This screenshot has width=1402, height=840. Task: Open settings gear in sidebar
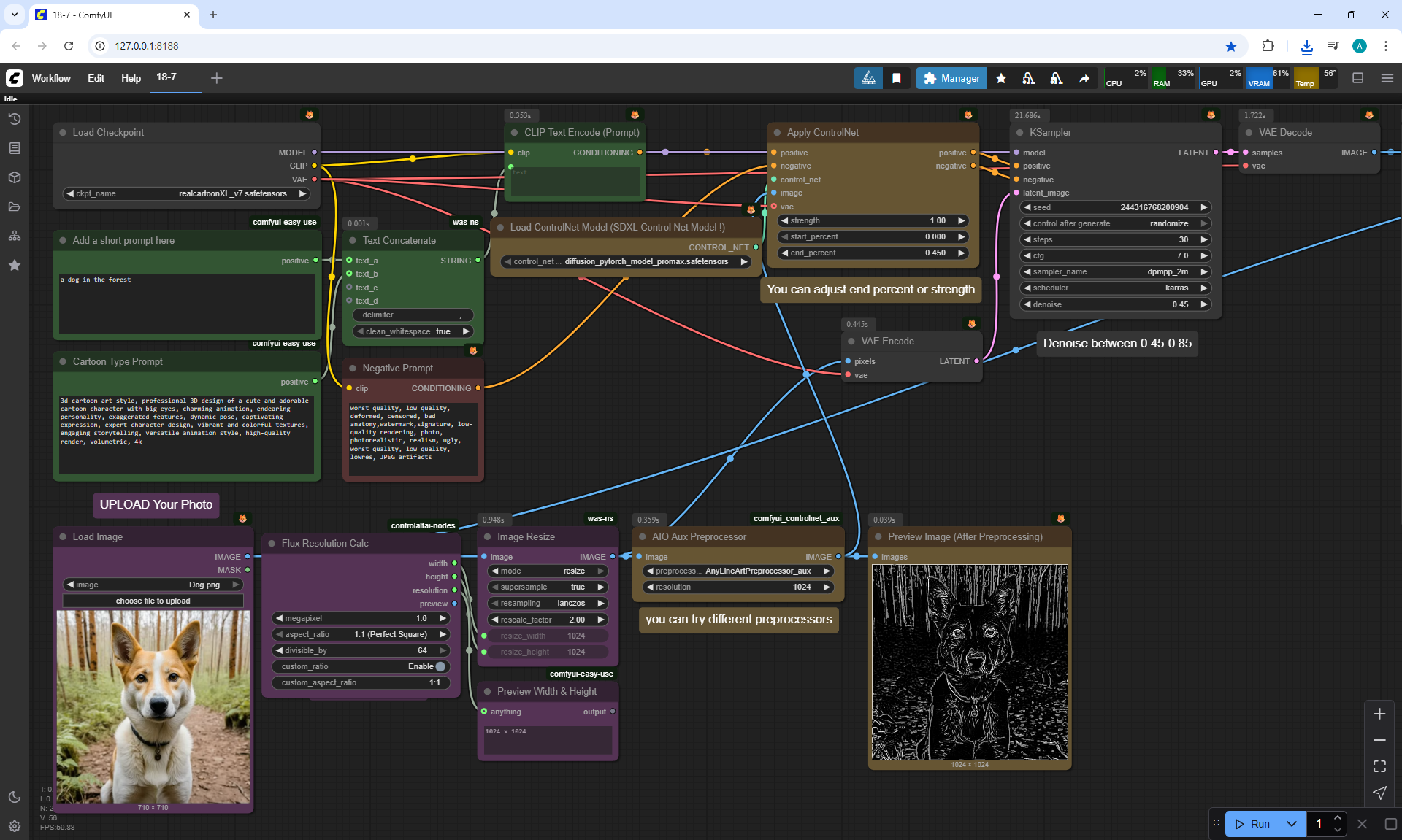pos(15,826)
